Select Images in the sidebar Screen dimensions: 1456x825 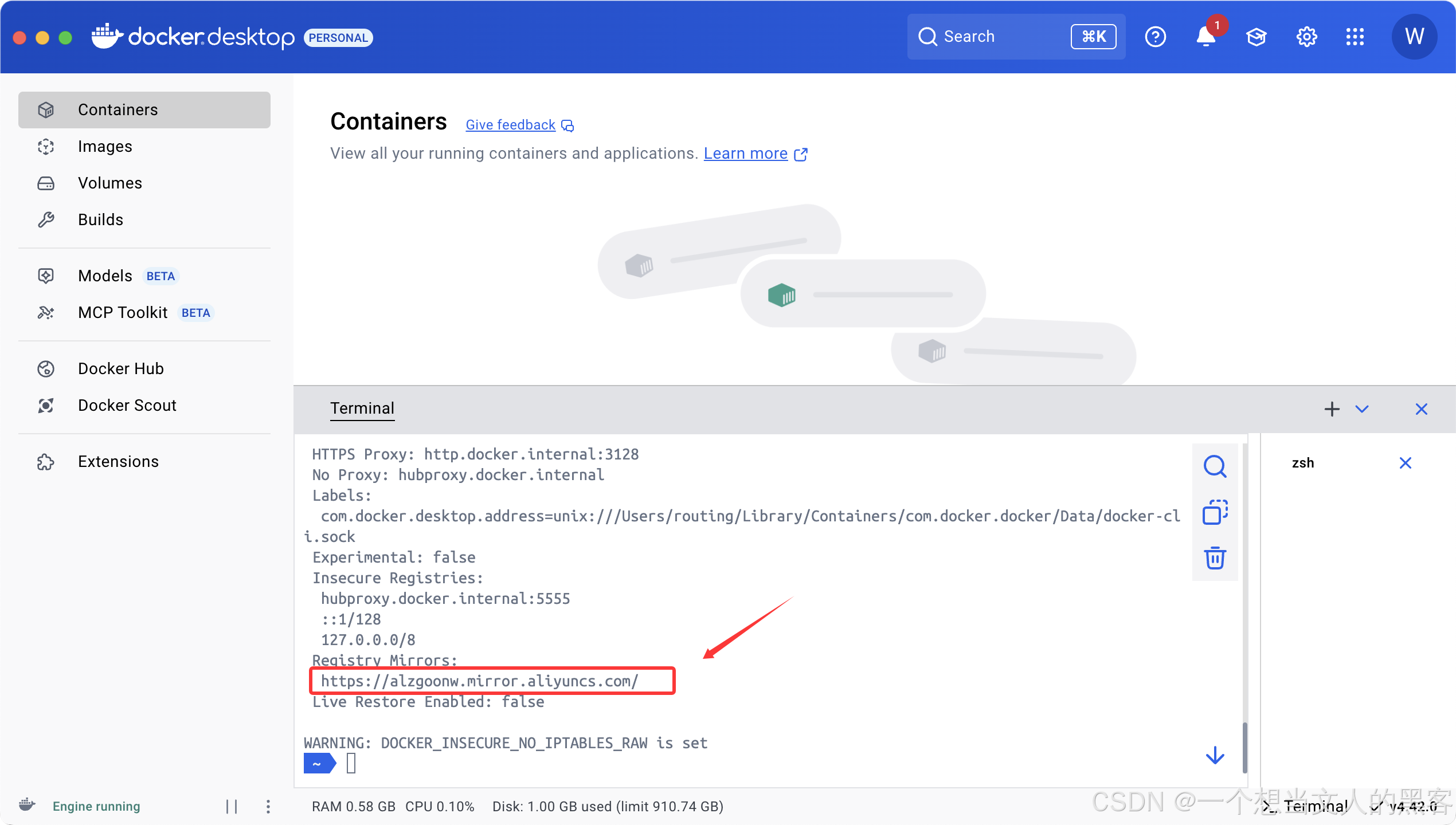pos(105,146)
